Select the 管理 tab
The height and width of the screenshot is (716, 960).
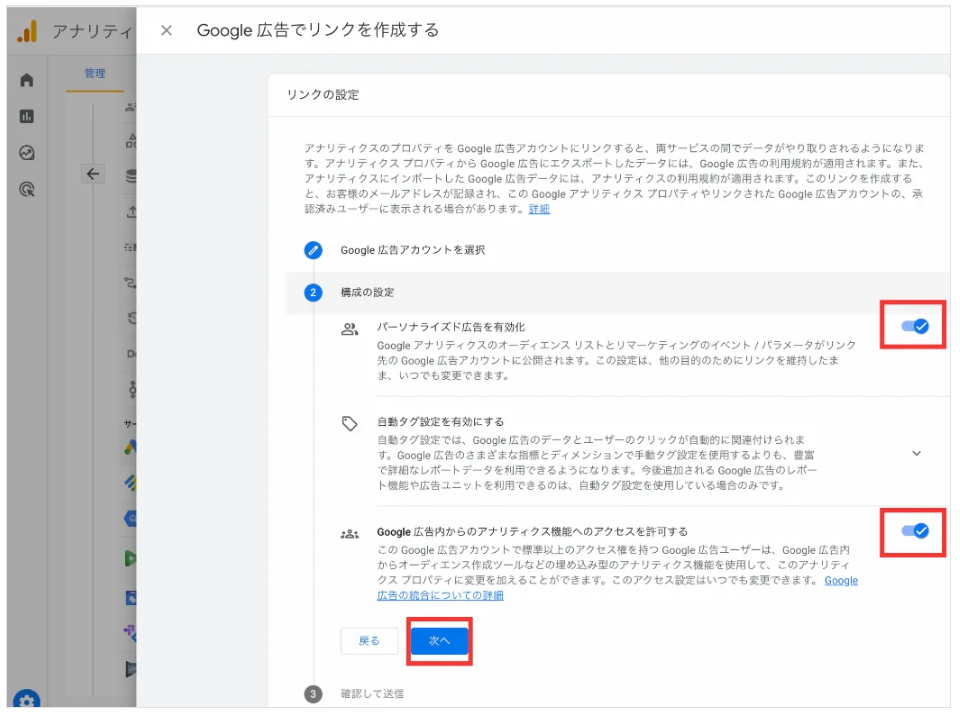click(95, 74)
